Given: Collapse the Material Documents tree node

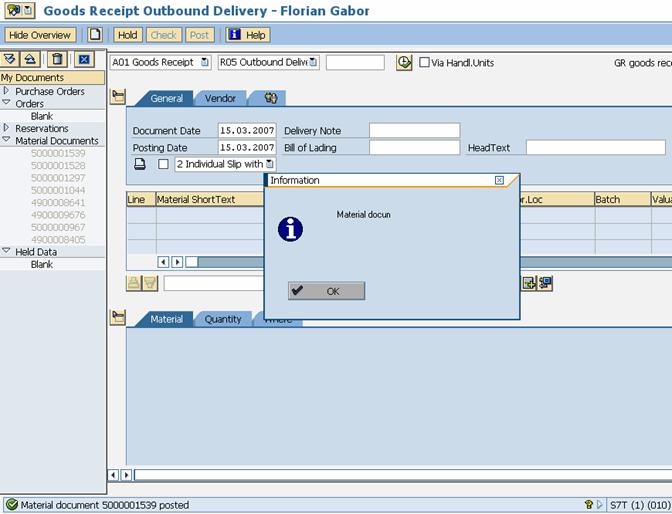Looking at the screenshot, I should [6, 141].
